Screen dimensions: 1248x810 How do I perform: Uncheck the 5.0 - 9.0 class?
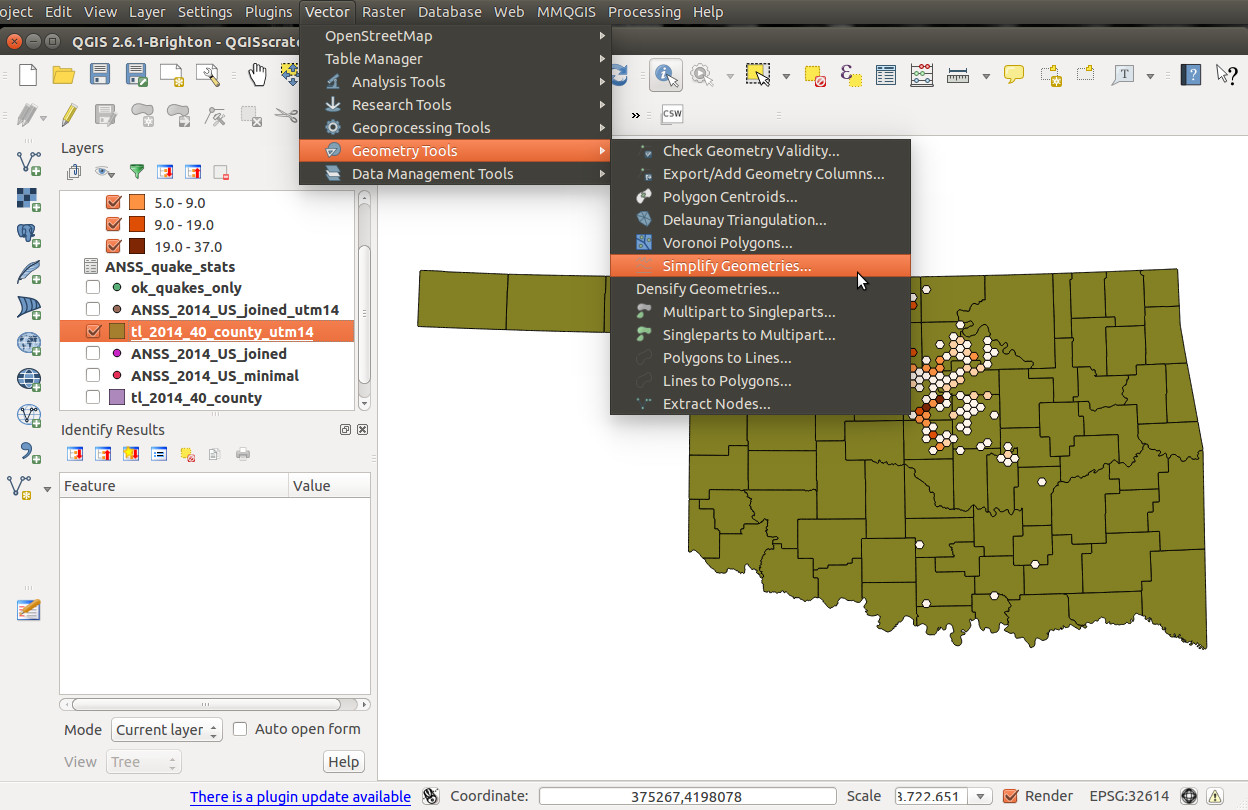113,203
